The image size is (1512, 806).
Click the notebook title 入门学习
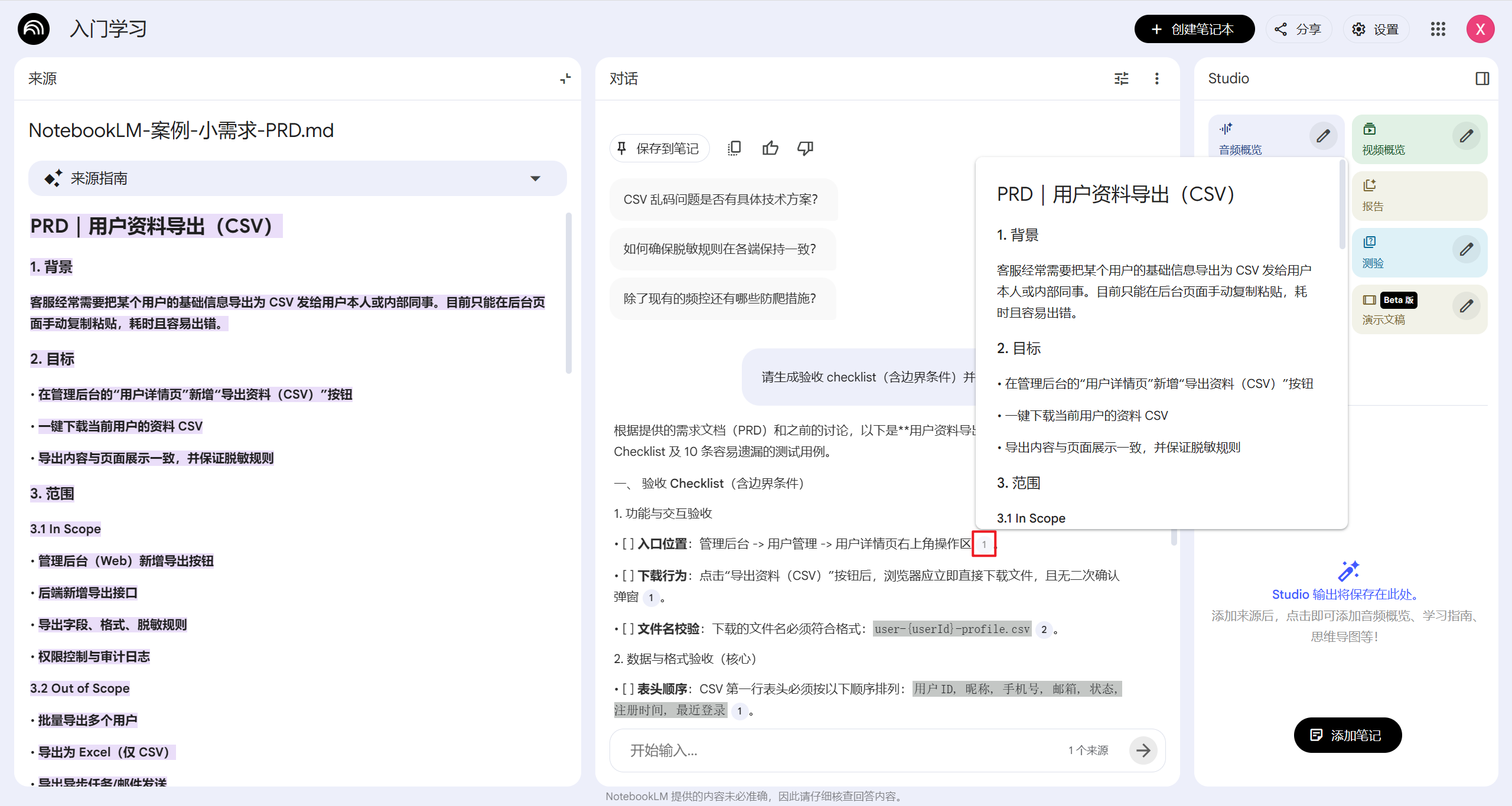[109, 29]
